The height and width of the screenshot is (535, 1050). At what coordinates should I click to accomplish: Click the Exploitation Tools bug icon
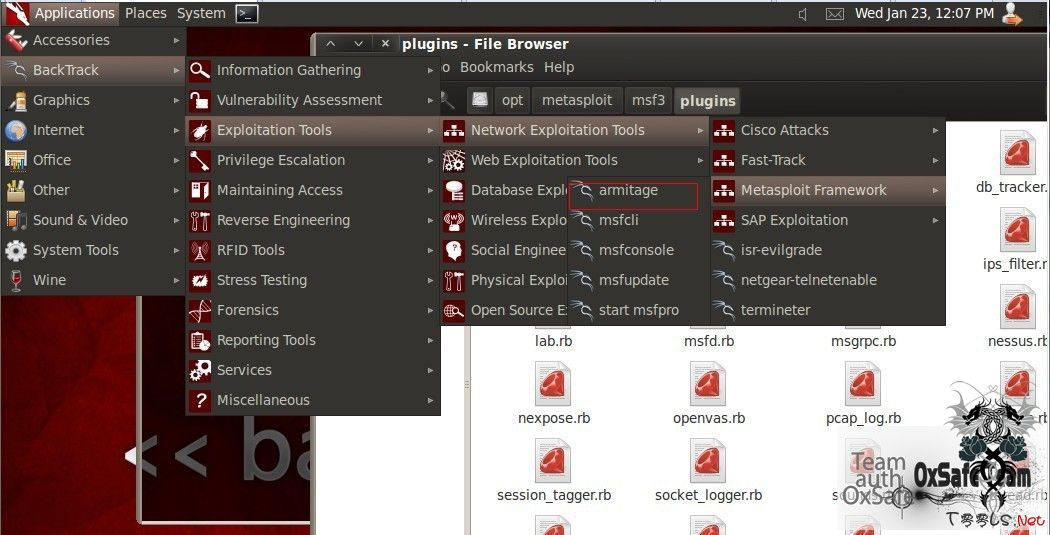coord(200,131)
